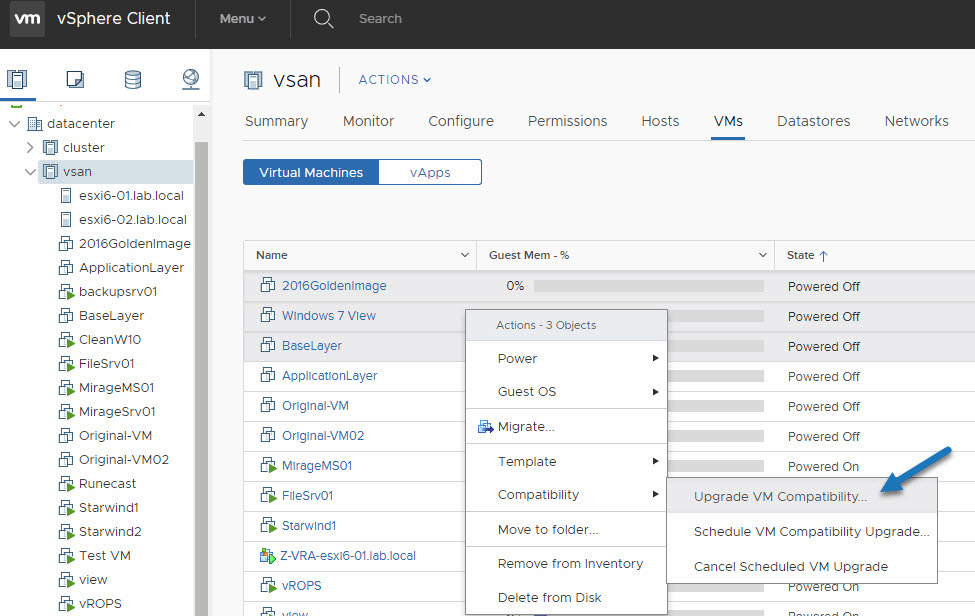Switch to the Datastores tab

pyautogui.click(x=813, y=121)
